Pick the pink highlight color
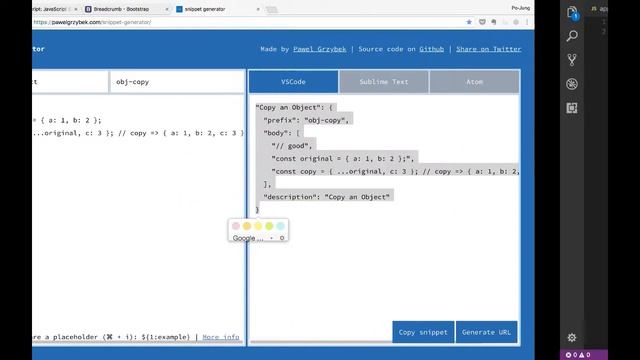640x360 pixels. coord(236,226)
